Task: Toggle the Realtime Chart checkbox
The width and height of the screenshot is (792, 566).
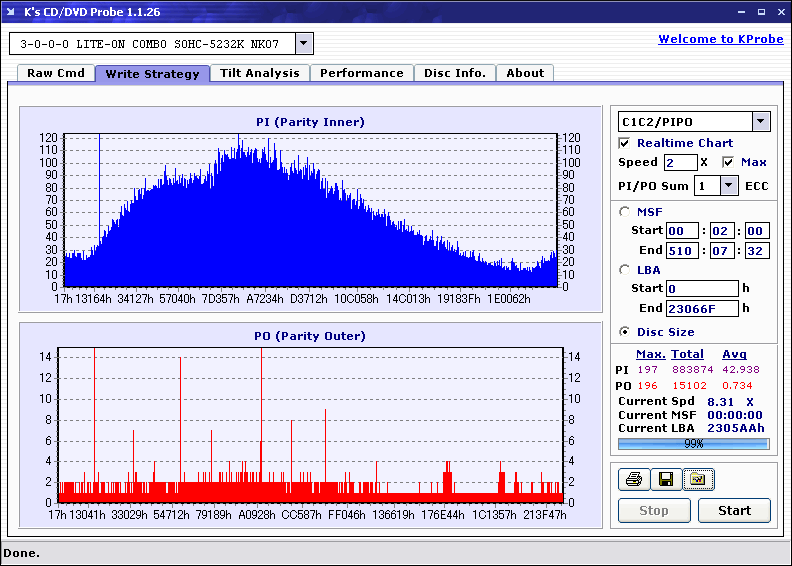Action: click(625, 143)
